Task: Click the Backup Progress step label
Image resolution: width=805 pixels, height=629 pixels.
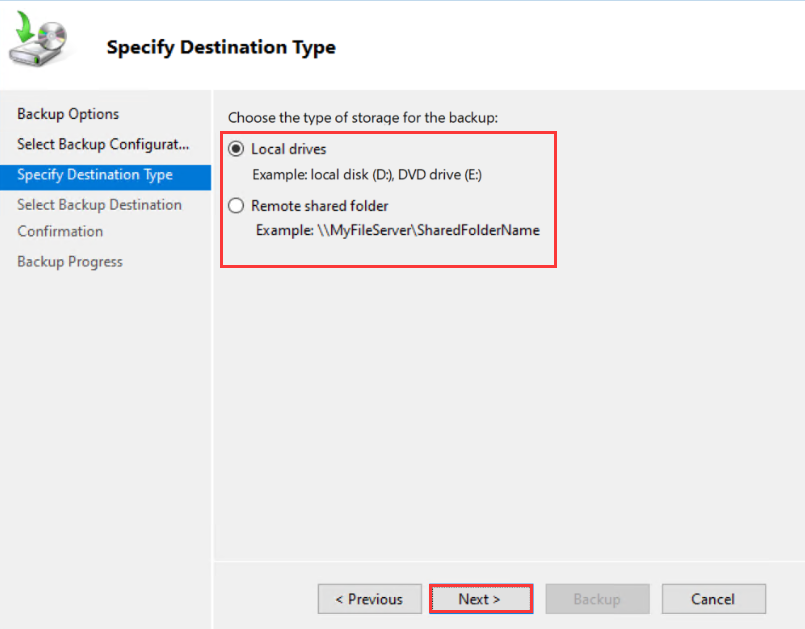Action: click(69, 261)
